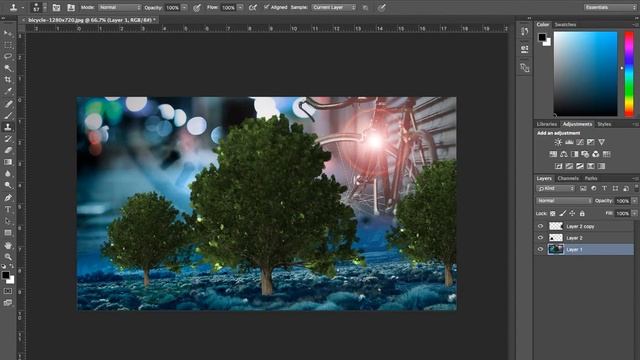This screenshot has height=360, width=640.
Task: Open the layer blend mode Normal dropdown
Action: click(564, 201)
